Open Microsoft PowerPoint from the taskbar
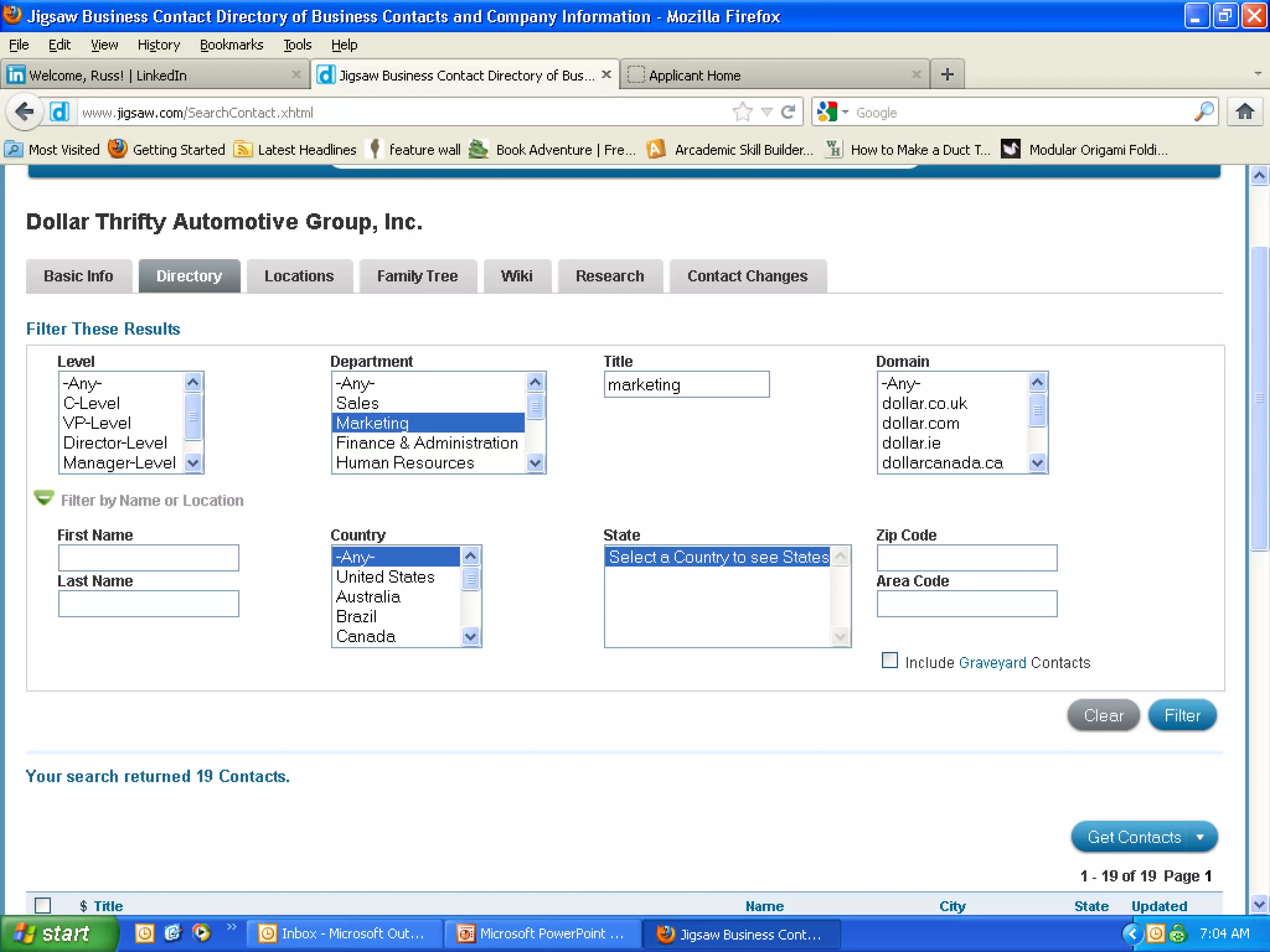This screenshot has width=1270, height=952. click(541, 933)
